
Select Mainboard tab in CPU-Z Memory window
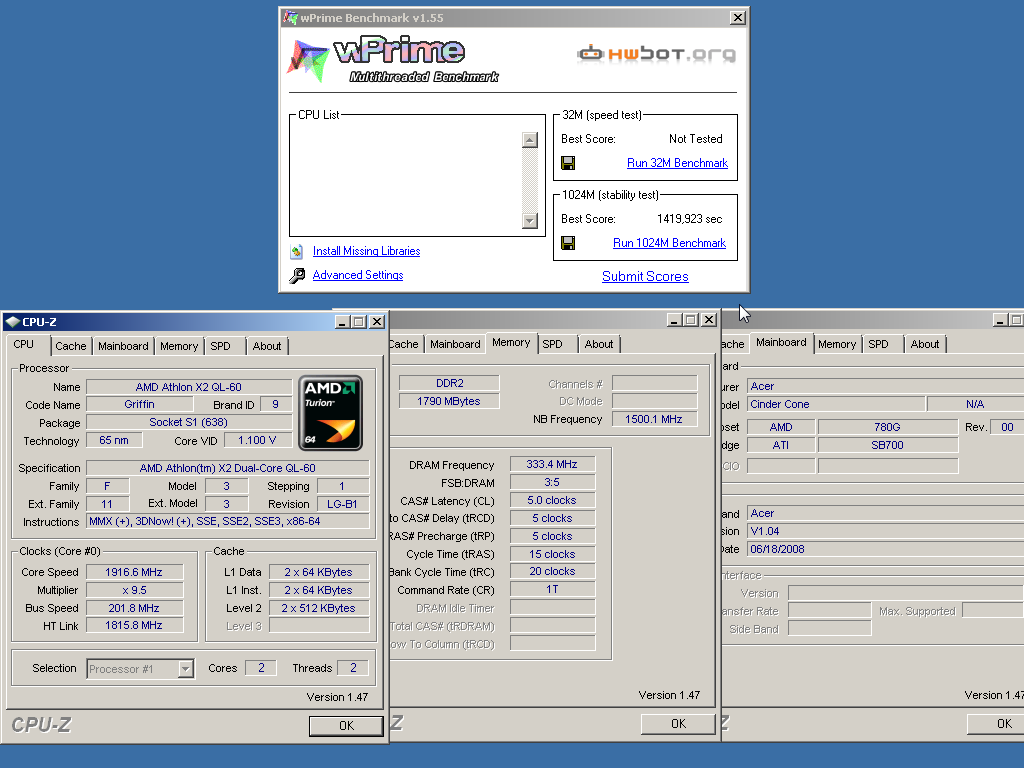click(455, 344)
